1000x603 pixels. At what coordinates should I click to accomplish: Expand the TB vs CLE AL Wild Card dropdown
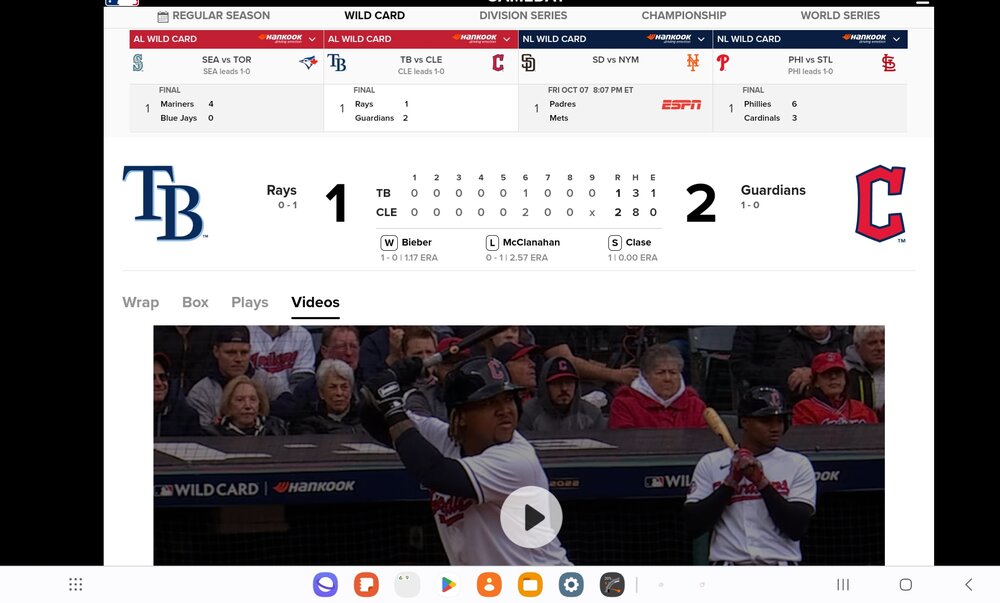coord(506,39)
